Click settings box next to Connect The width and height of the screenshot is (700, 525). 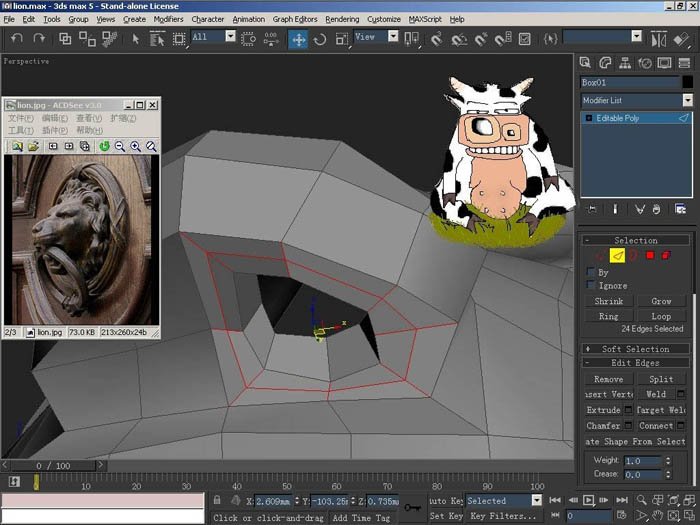point(681,425)
